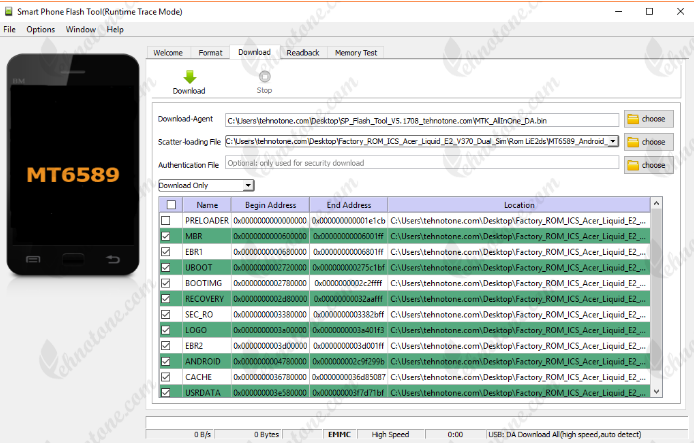The image size is (694, 443).
Task: Uncheck the RECOVERY partition checkbox
Action: click(x=167, y=298)
